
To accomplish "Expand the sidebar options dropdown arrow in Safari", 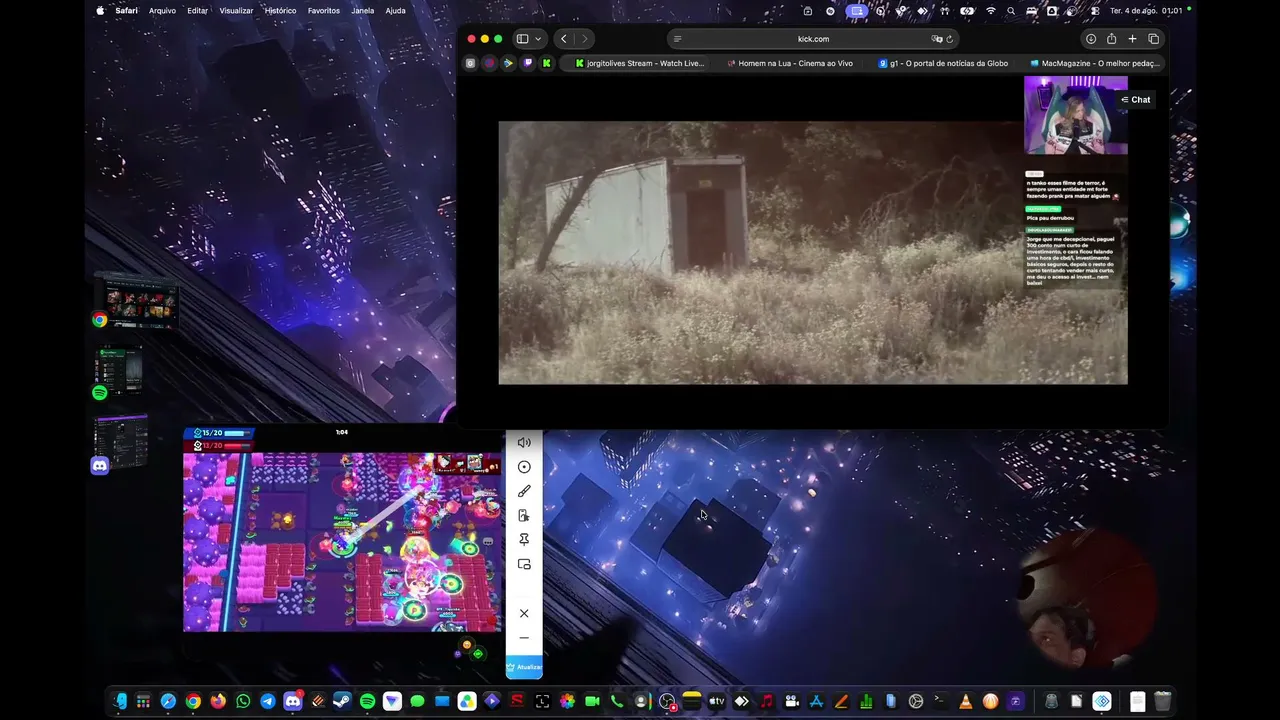I will point(538,39).
